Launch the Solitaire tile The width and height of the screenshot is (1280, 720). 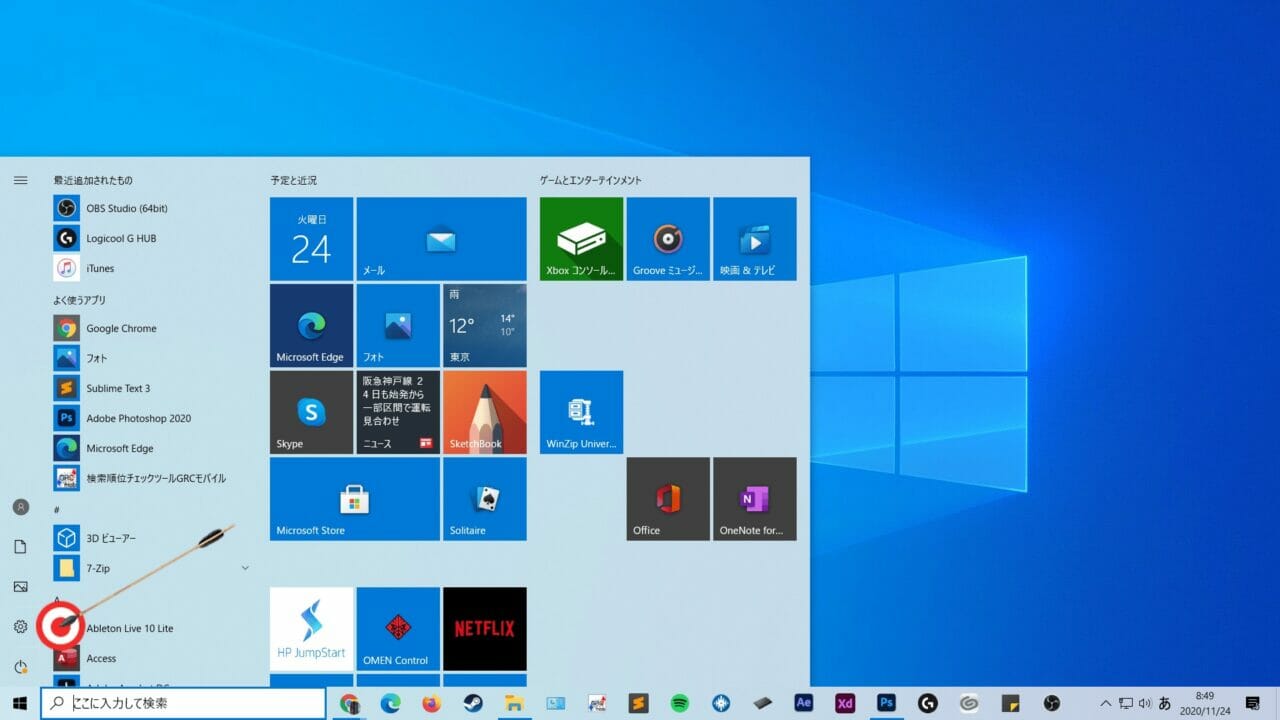(485, 499)
